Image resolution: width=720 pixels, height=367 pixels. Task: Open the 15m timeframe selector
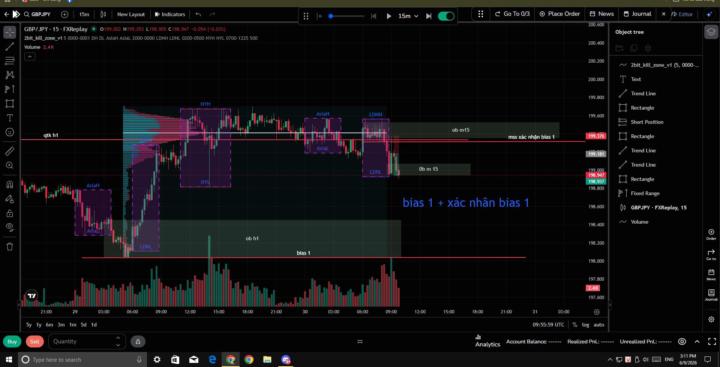(x=84, y=14)
